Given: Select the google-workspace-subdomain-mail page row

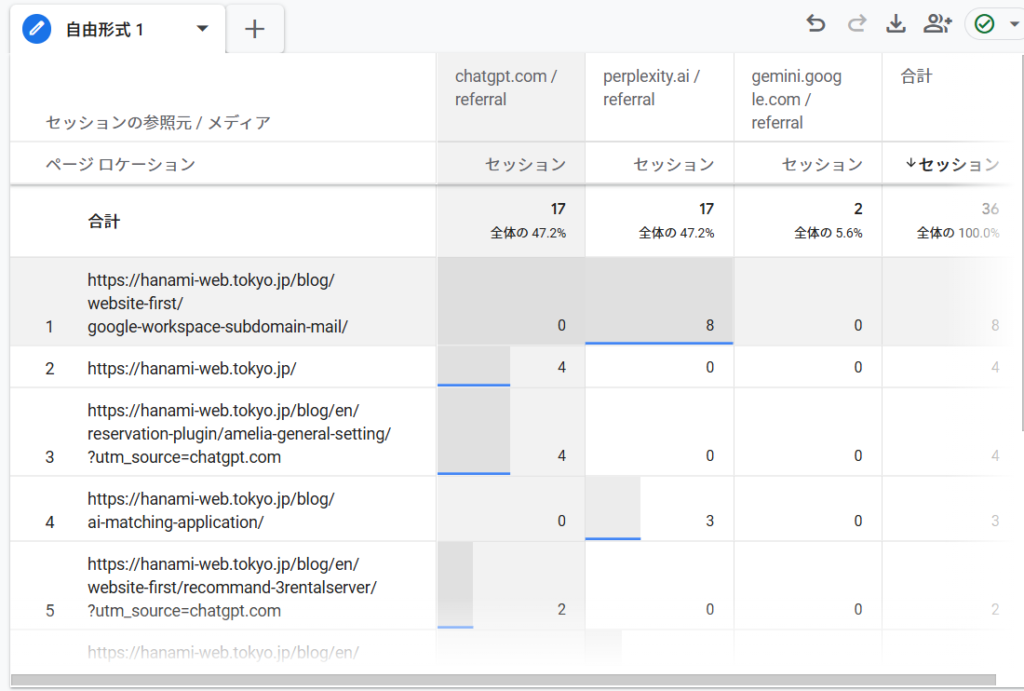Looking at the screenshot, I should [x=217, y=303].
